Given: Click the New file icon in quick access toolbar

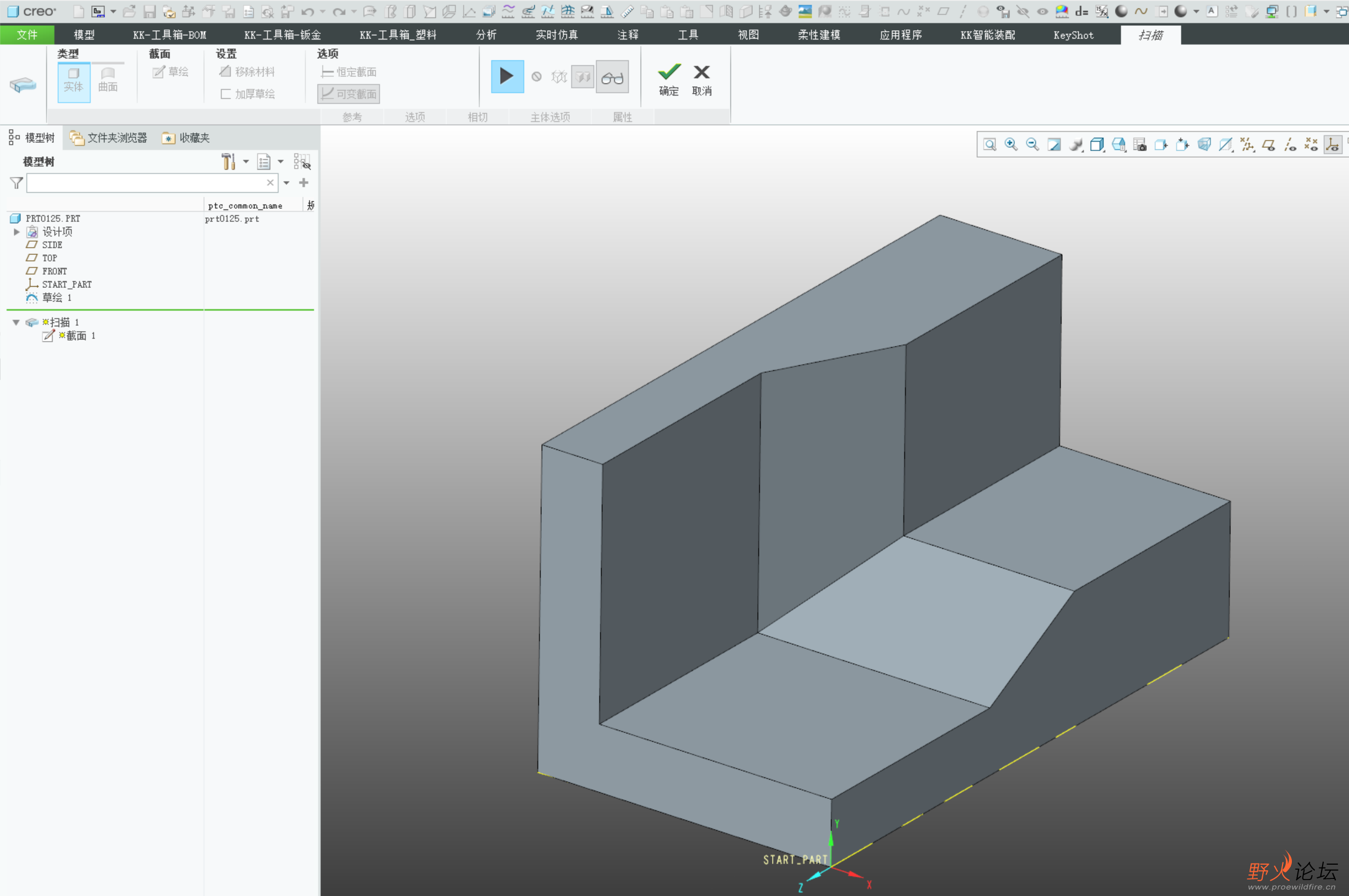Looking at the screenshot, I should (79, 12).
